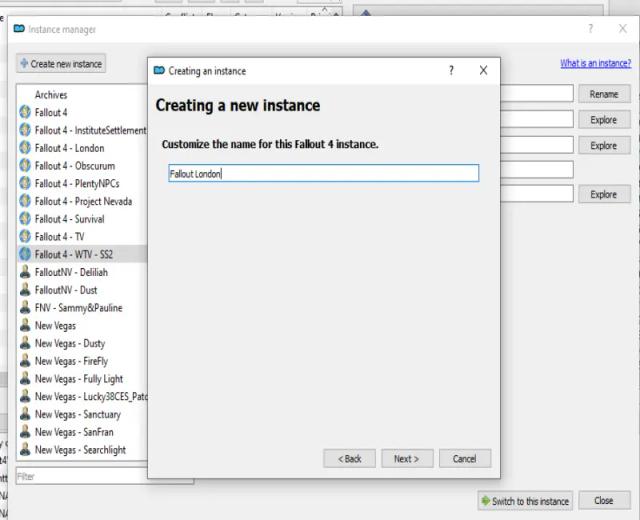The width and height of the screenshot is (640, 520).
Task: Close the Instance manager via Close button
Action: [x=604, y=500]
